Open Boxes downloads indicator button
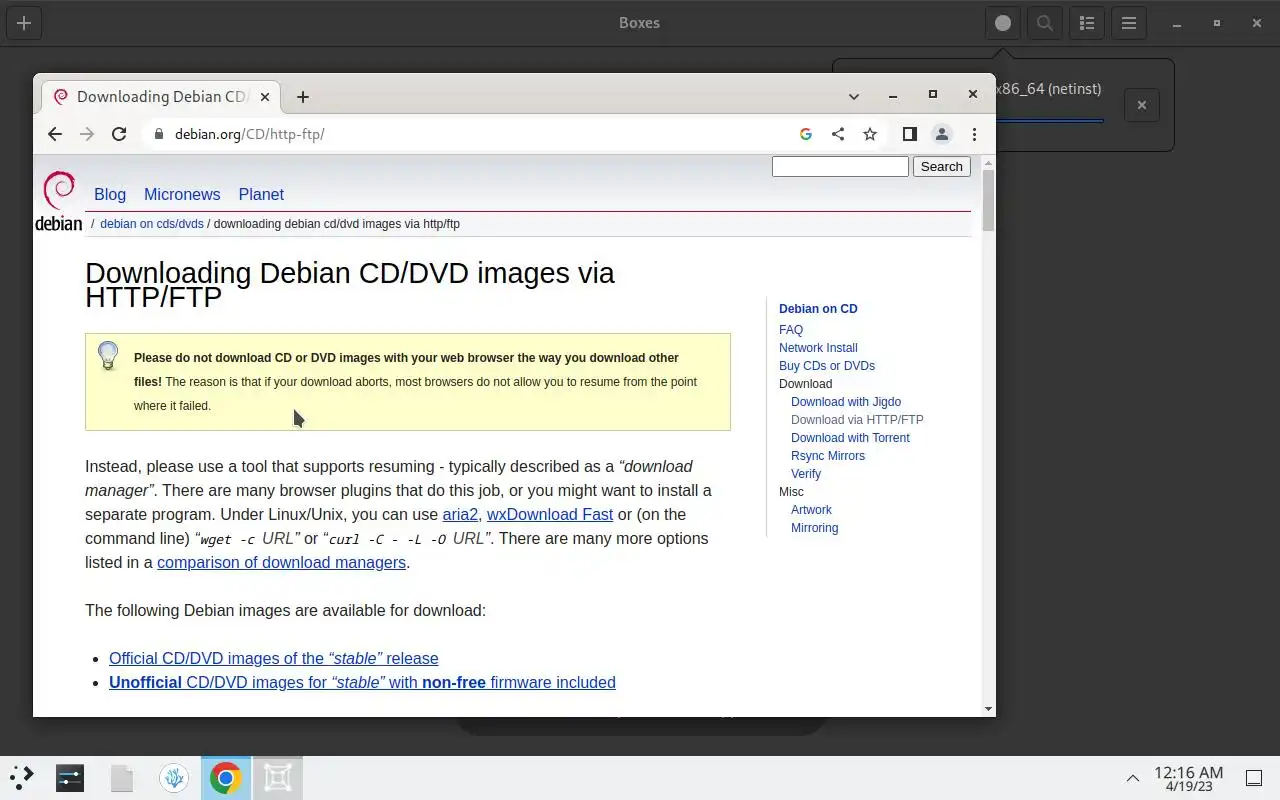The height and width of the screenshot is (800, 1280). pyautogui.click(x=1003, y=23)
